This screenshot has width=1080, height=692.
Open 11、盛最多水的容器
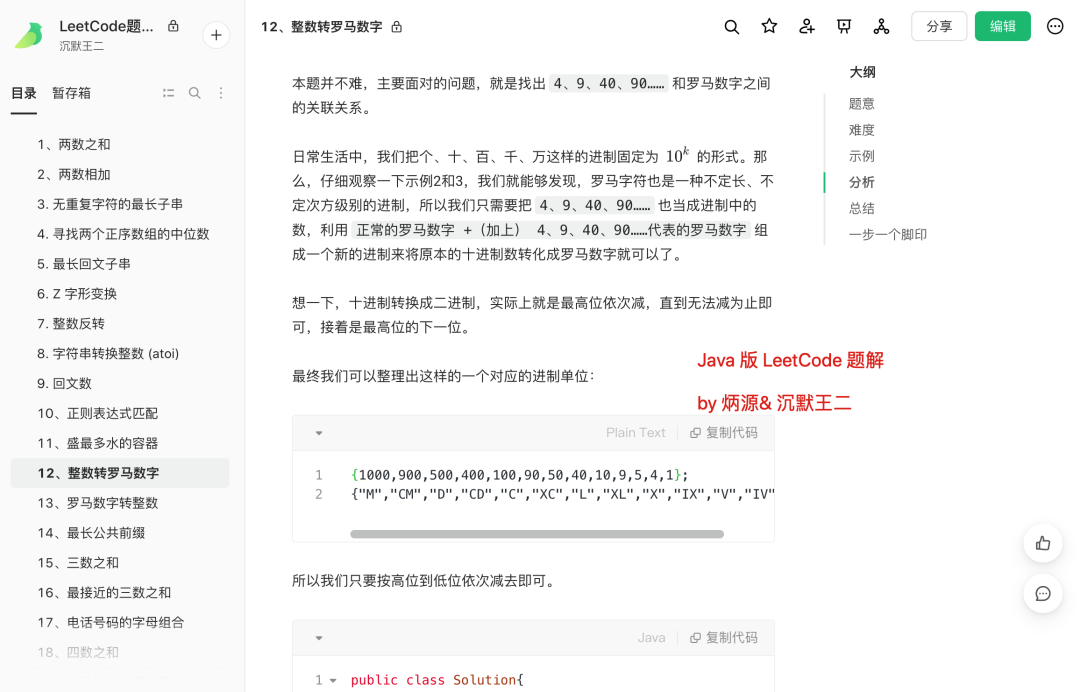tap(120, 443)
